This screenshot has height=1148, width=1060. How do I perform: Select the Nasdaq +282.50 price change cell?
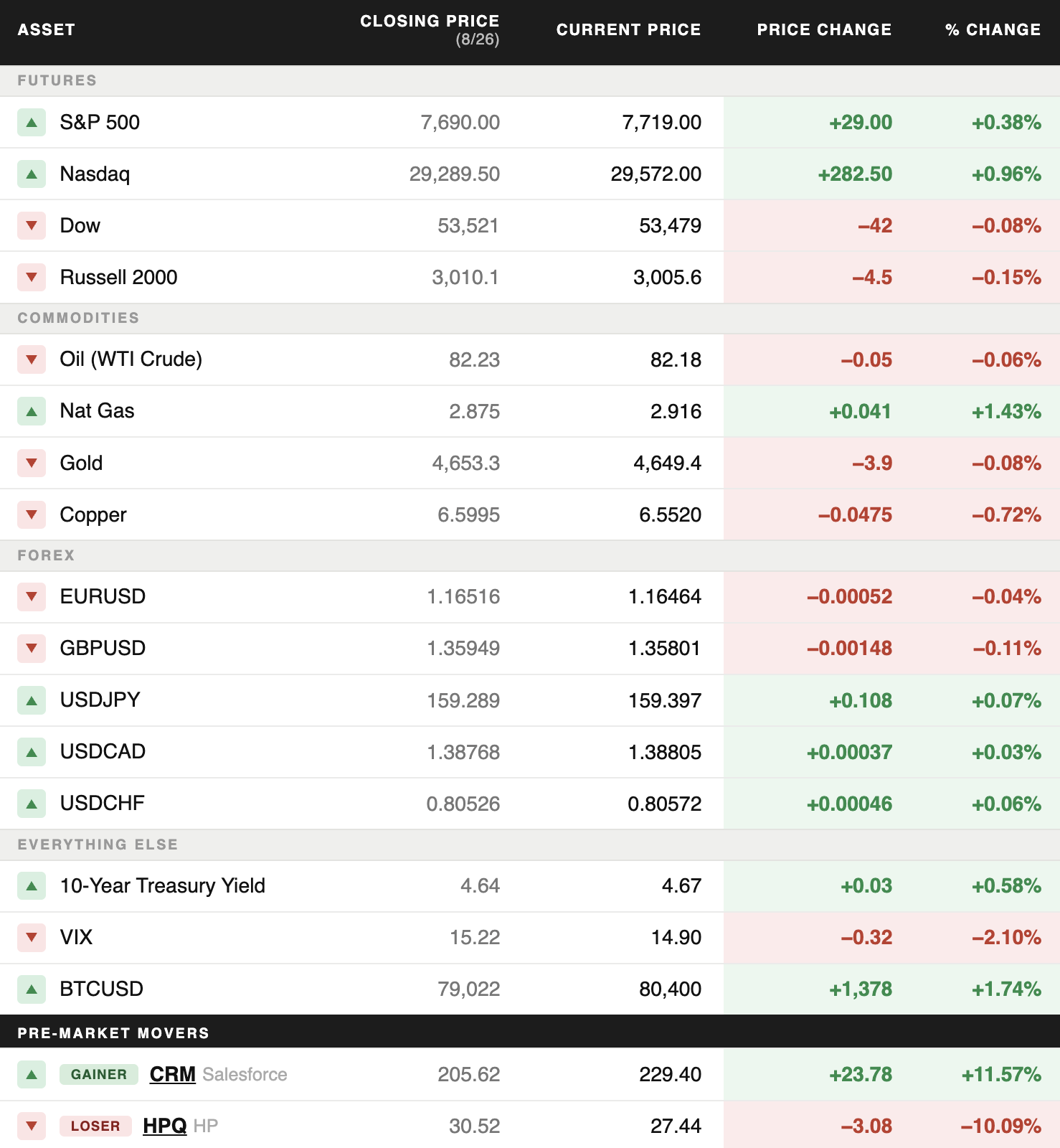[855, 174]
